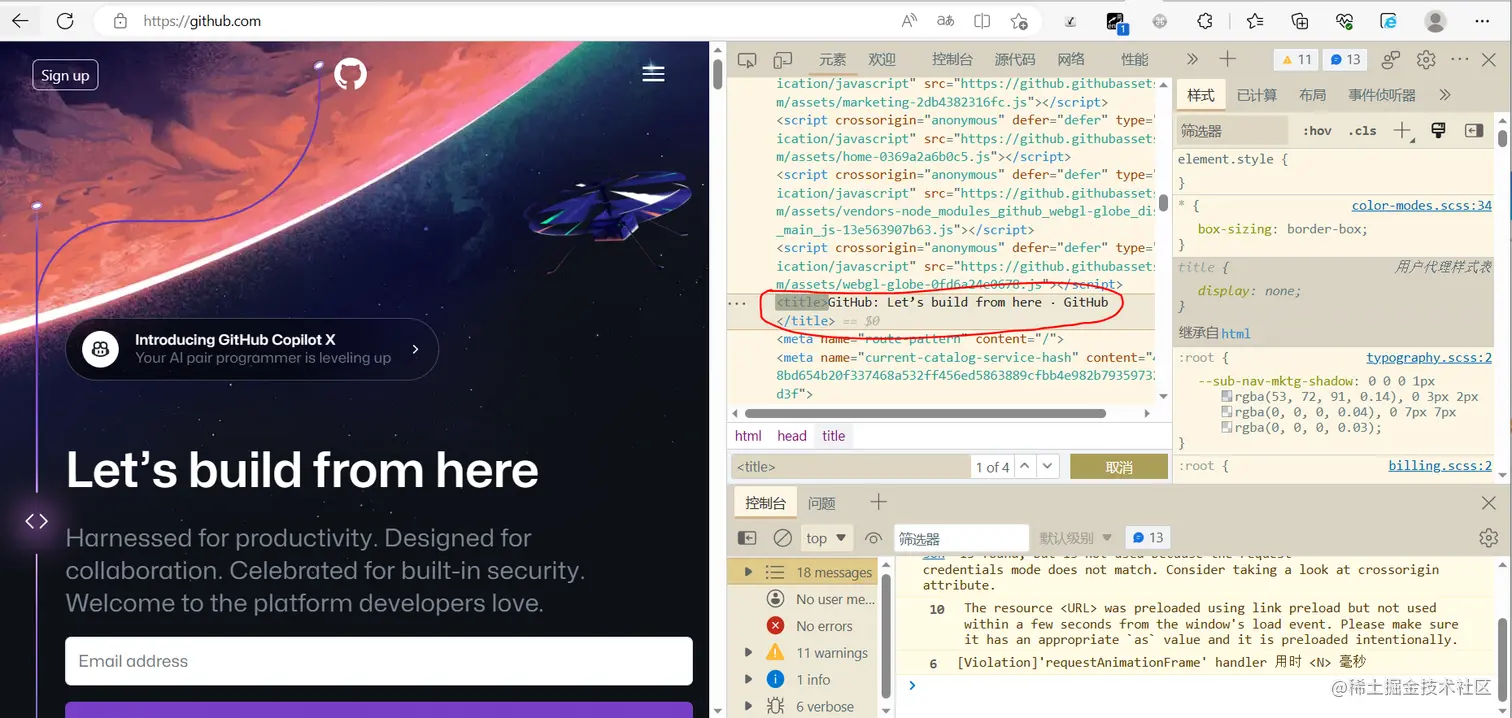Viewport: 1512px width, 718px height.
Task: Open the 网络 Network tab
Action: coord(1071,60)
